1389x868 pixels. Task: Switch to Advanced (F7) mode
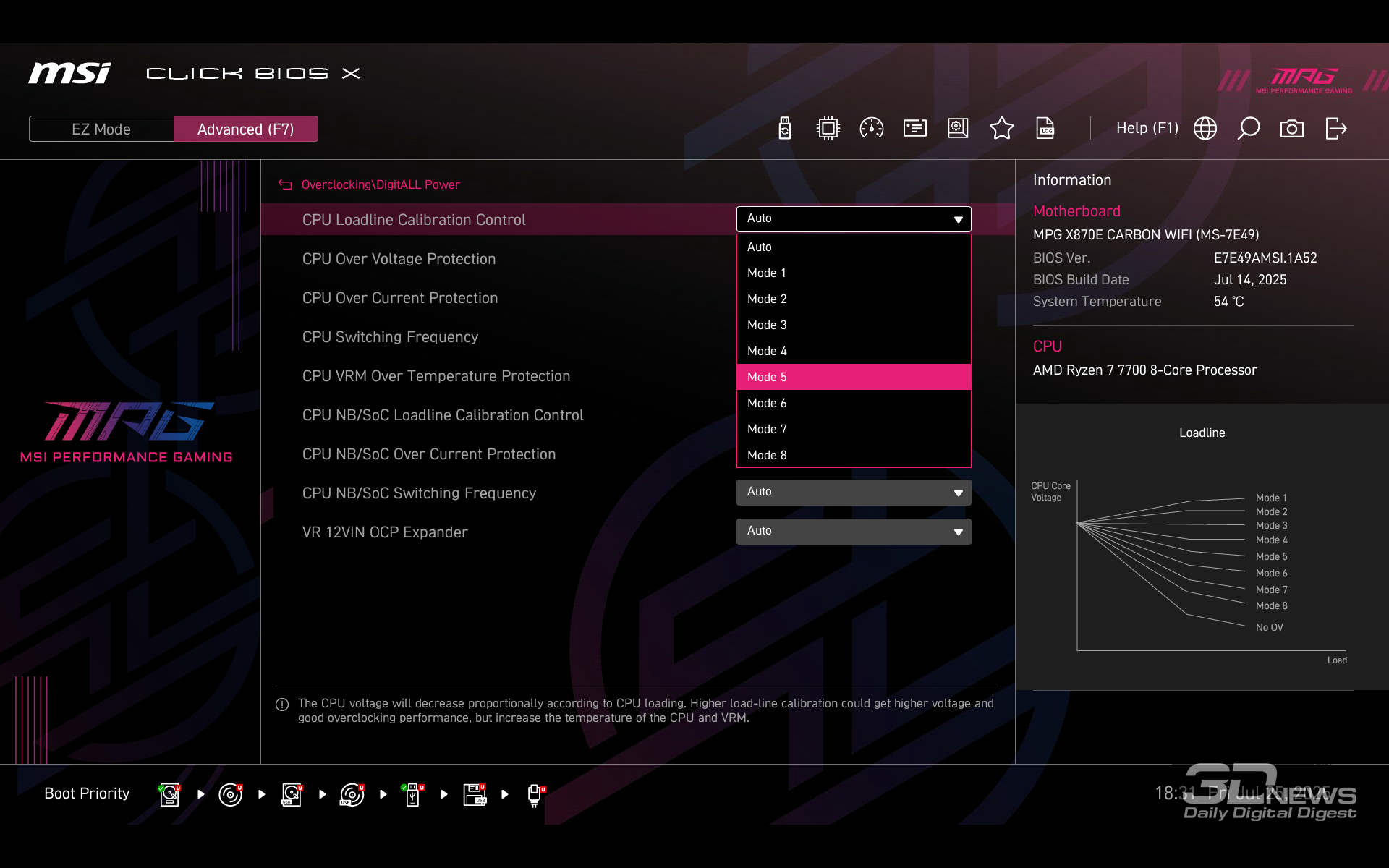pos(246,129)
